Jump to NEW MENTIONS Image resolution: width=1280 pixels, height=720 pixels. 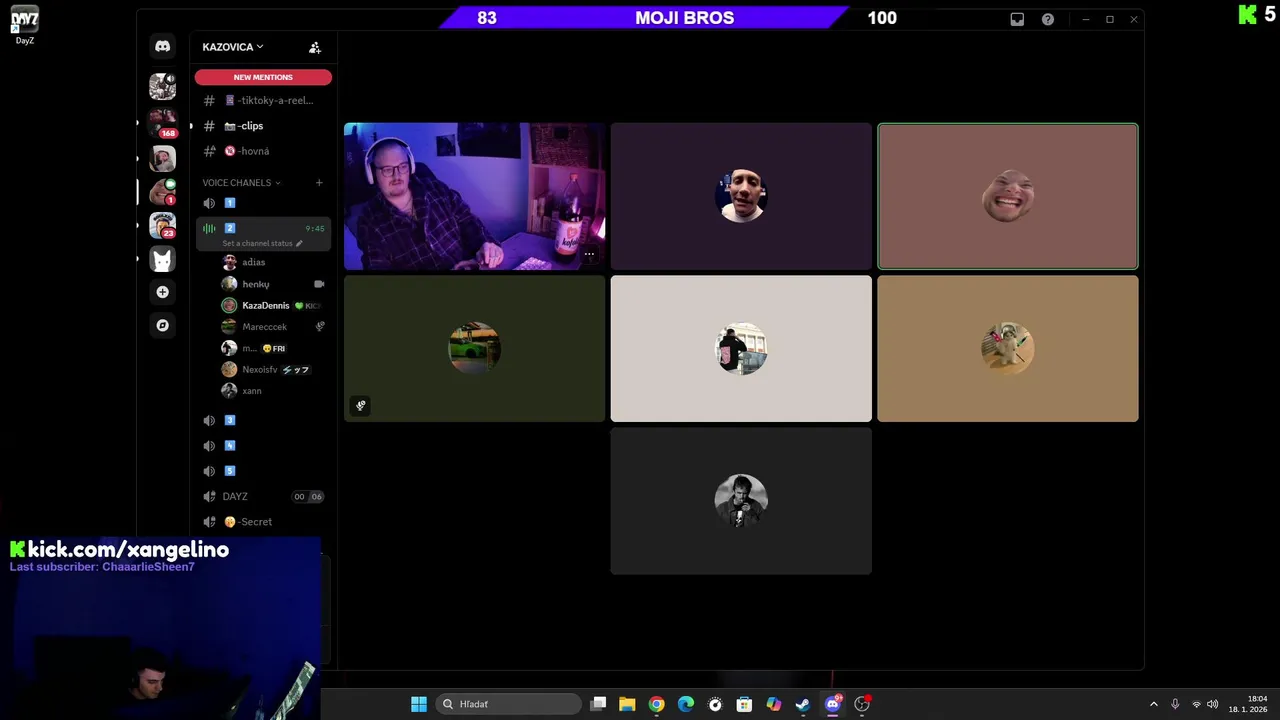(263, 77)
